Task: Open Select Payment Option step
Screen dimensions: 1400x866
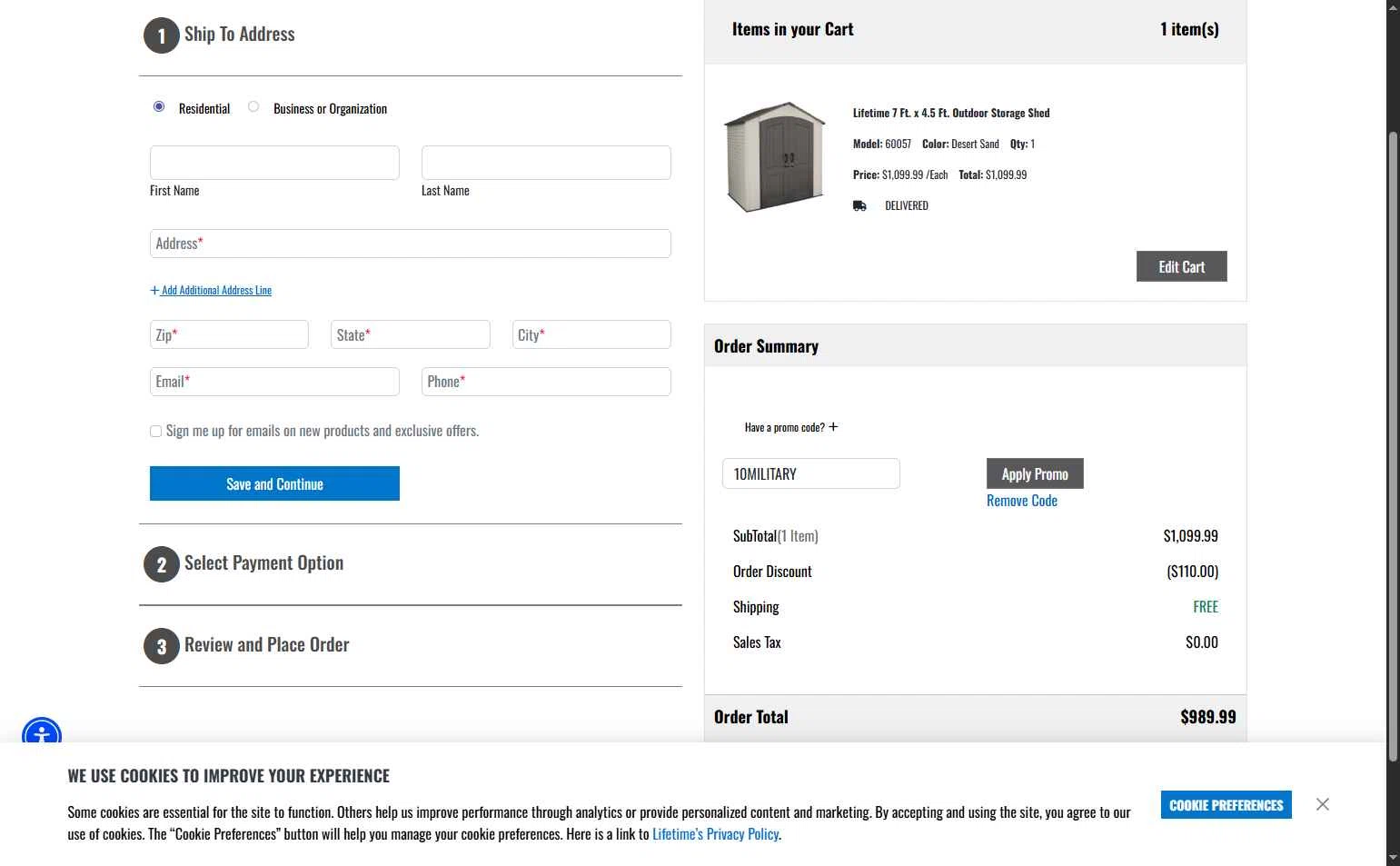Action: pyautogui.click(x=263, y=563)
